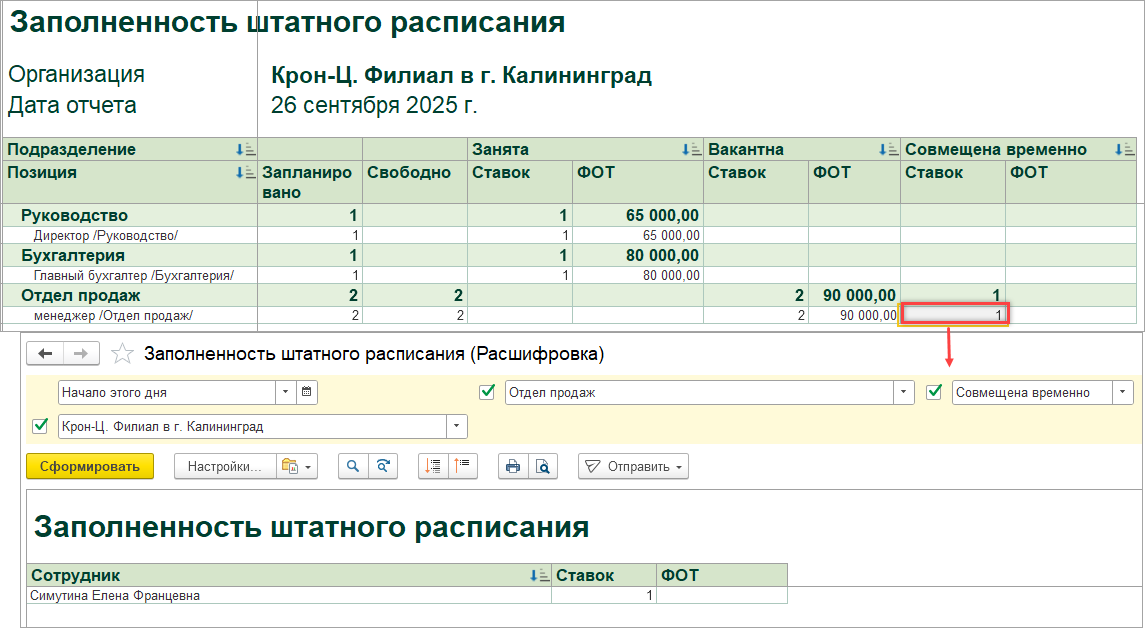Click the Сформировать button
This screenshot has height=628, width=1145.
pos(90,466)
